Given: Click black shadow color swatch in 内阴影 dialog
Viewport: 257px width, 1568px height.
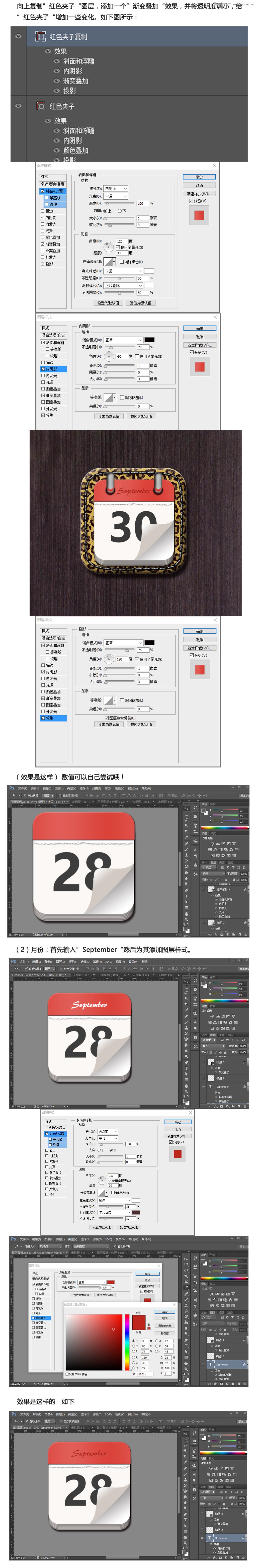Looking at the screenshot, I should click(149, 340).
